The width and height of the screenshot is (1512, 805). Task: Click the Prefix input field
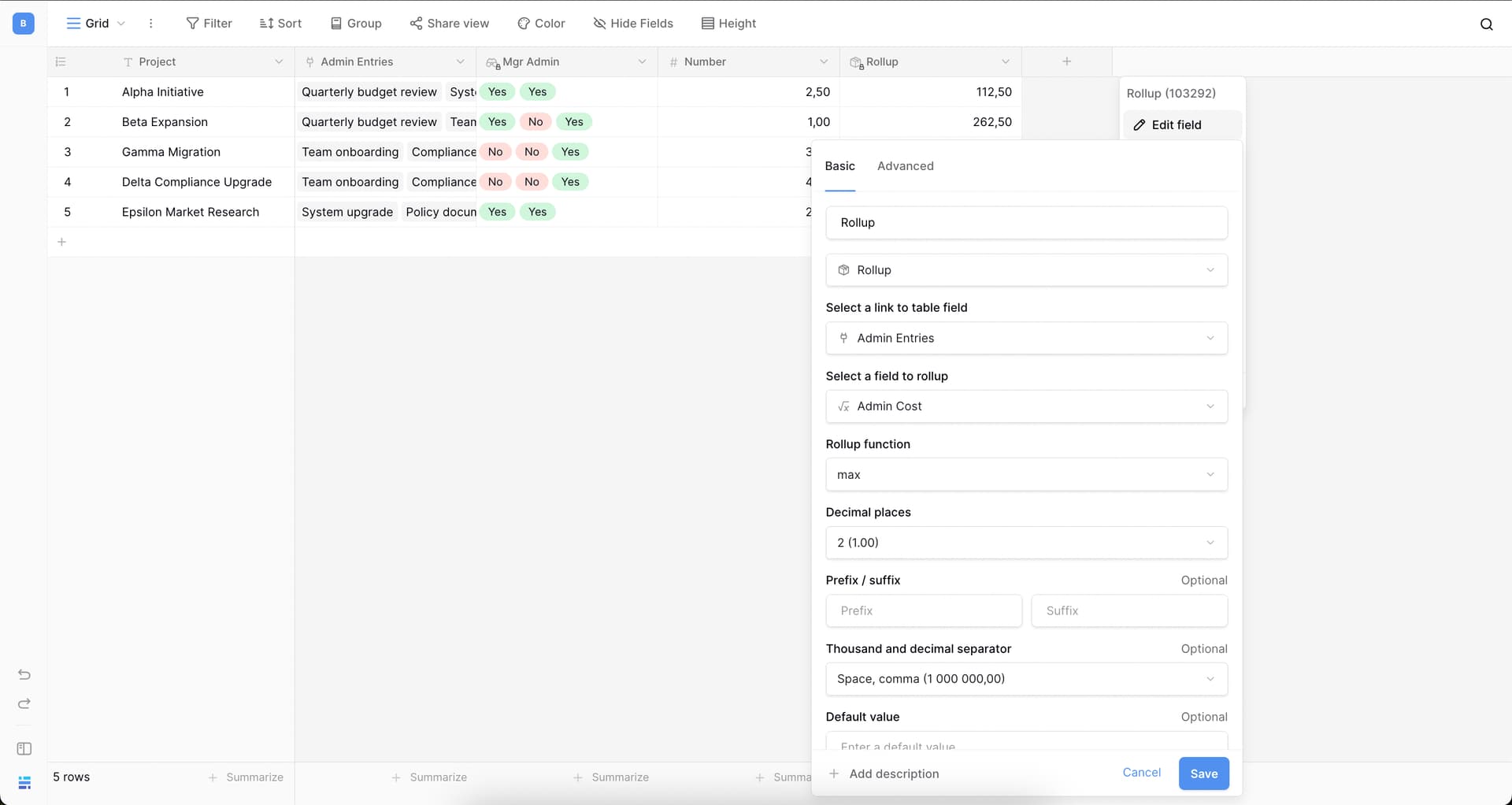pos(923,611)
